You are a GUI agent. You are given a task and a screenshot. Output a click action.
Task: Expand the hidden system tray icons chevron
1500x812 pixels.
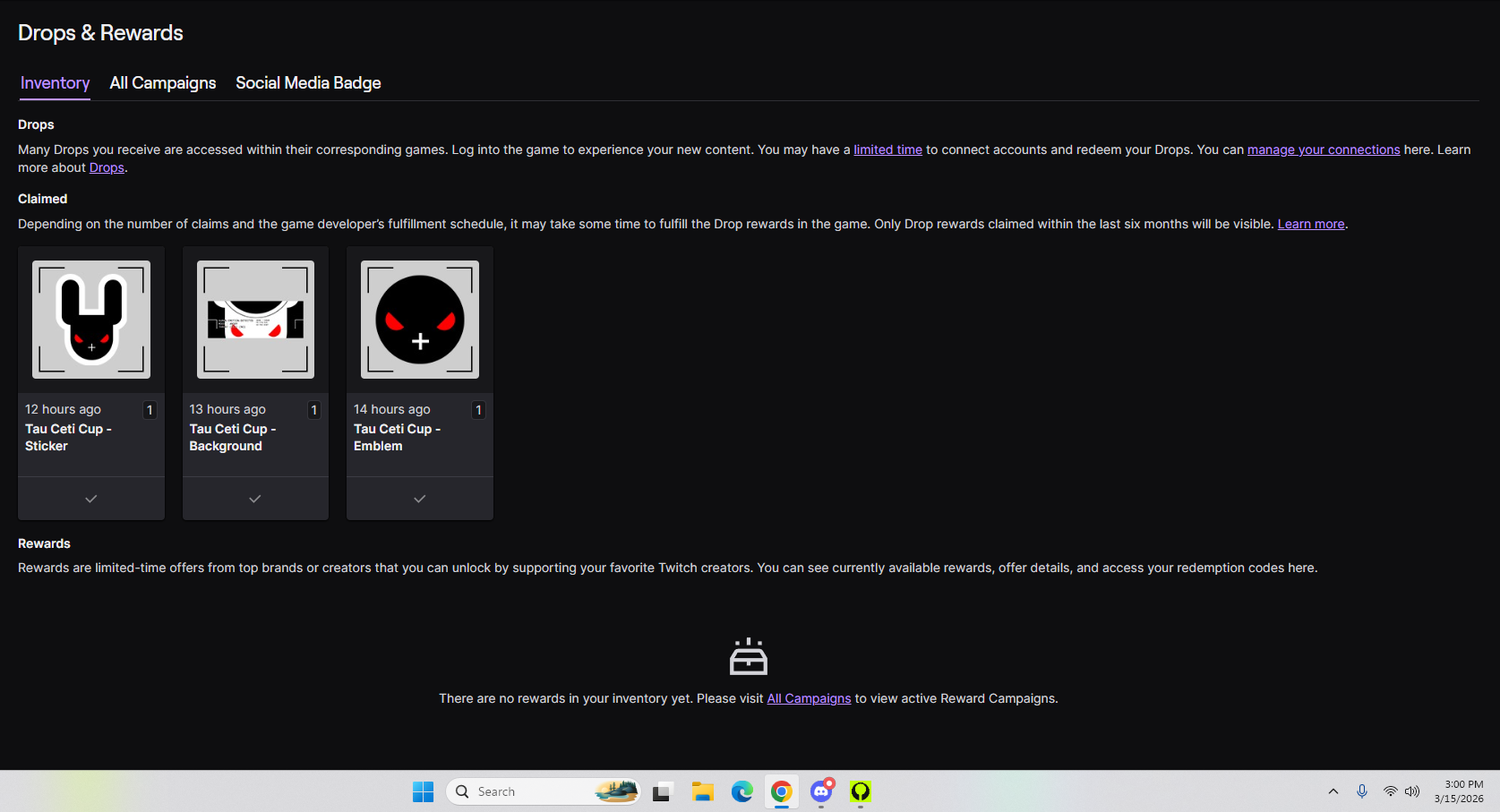[x=1333, y=791]
